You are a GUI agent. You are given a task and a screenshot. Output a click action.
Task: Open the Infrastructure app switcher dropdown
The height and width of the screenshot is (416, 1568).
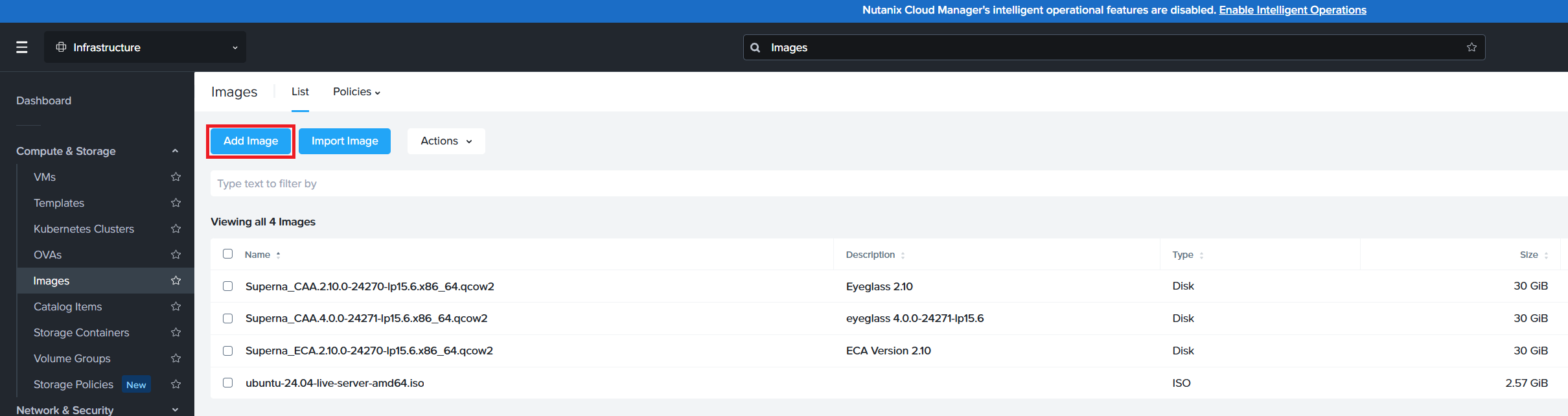pos(145,47)
